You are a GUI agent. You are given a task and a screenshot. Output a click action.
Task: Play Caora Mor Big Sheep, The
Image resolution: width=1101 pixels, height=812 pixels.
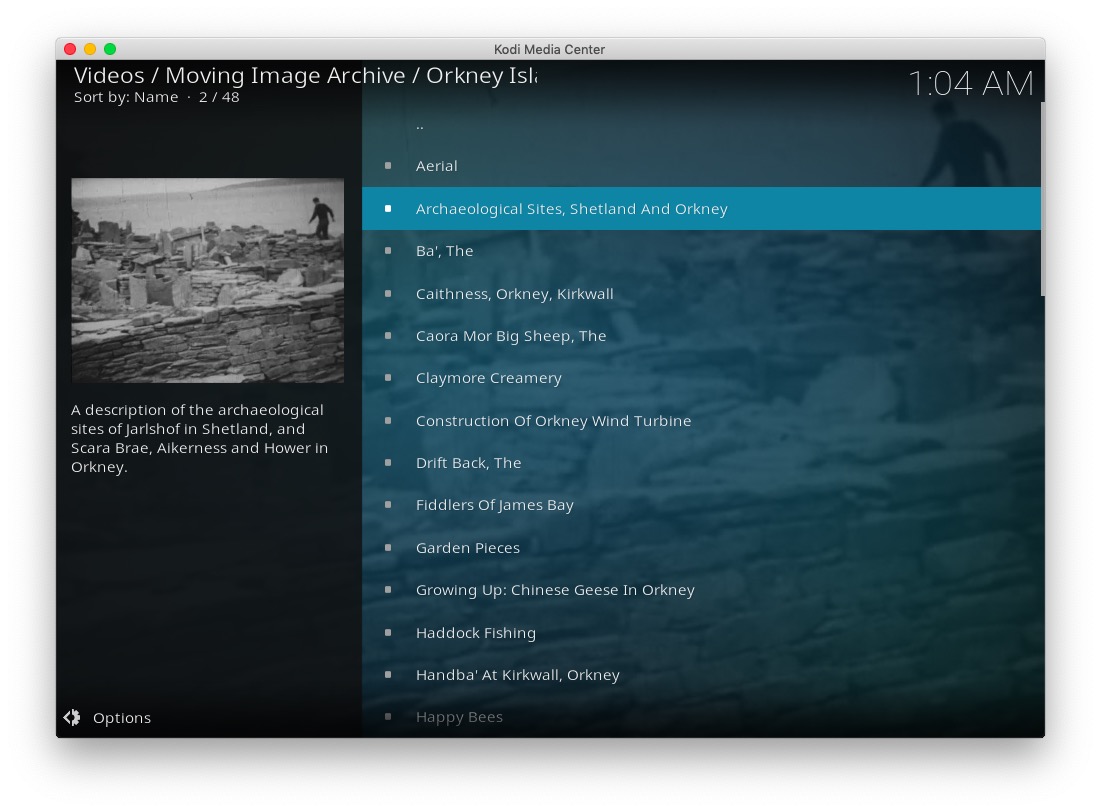point(511,336)
